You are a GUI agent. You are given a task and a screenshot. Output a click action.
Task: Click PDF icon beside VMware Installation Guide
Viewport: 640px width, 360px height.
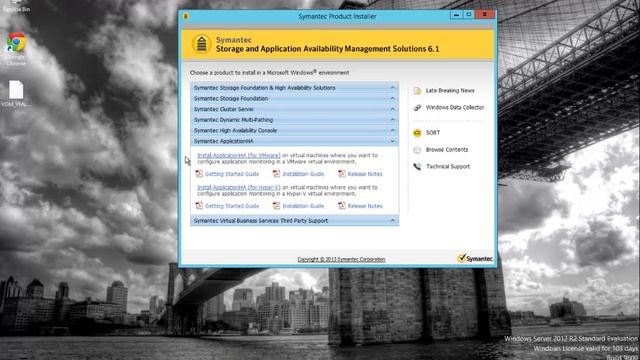point(276,174)
